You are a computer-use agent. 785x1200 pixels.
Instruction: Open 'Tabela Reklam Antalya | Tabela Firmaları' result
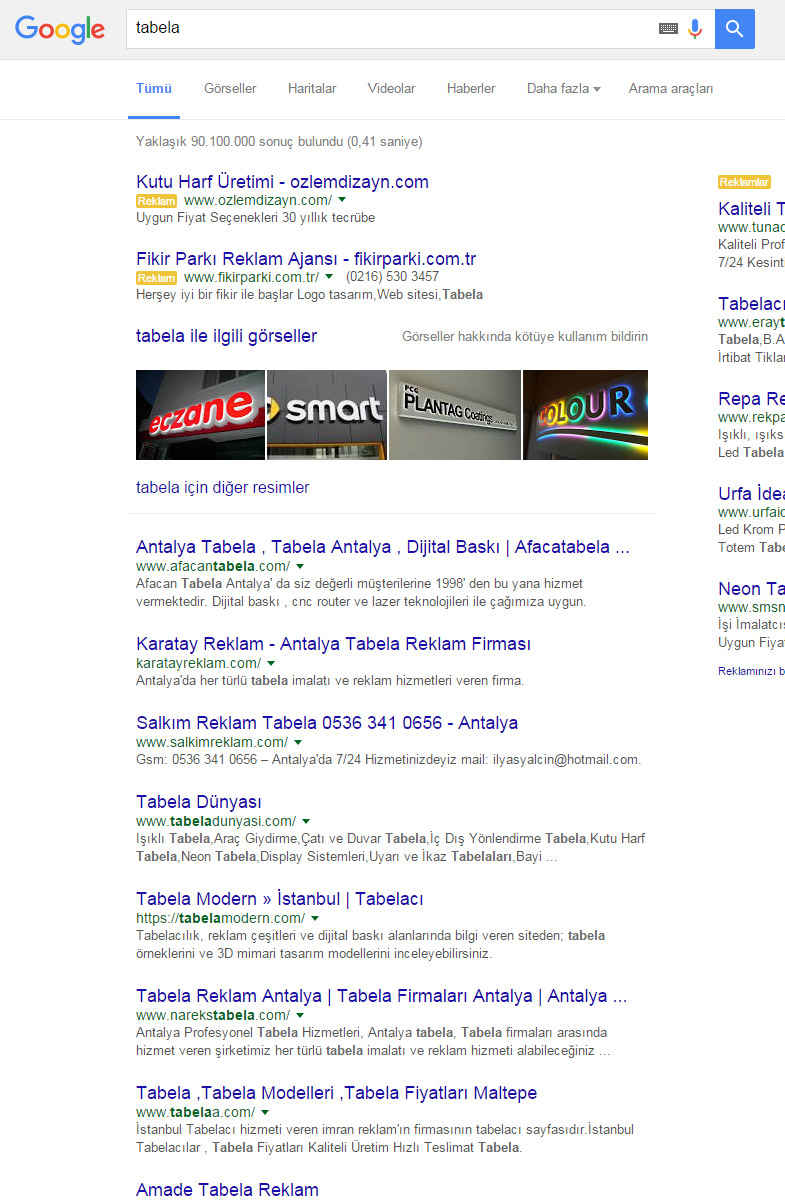382,996
